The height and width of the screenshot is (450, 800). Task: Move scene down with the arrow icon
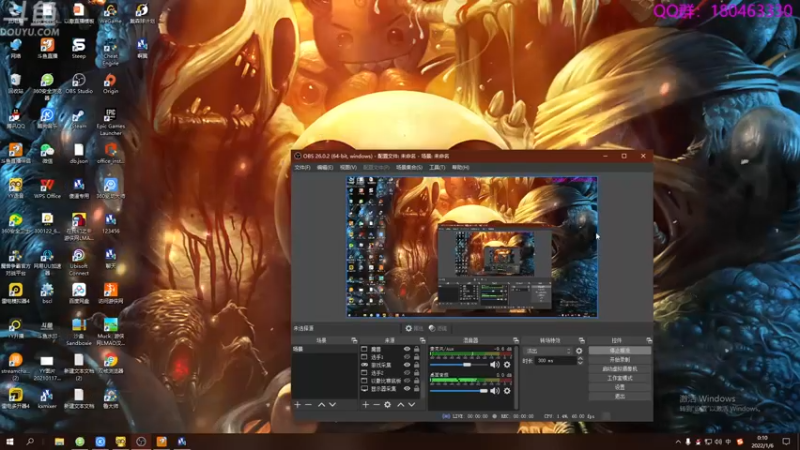[x=333, y=405]
